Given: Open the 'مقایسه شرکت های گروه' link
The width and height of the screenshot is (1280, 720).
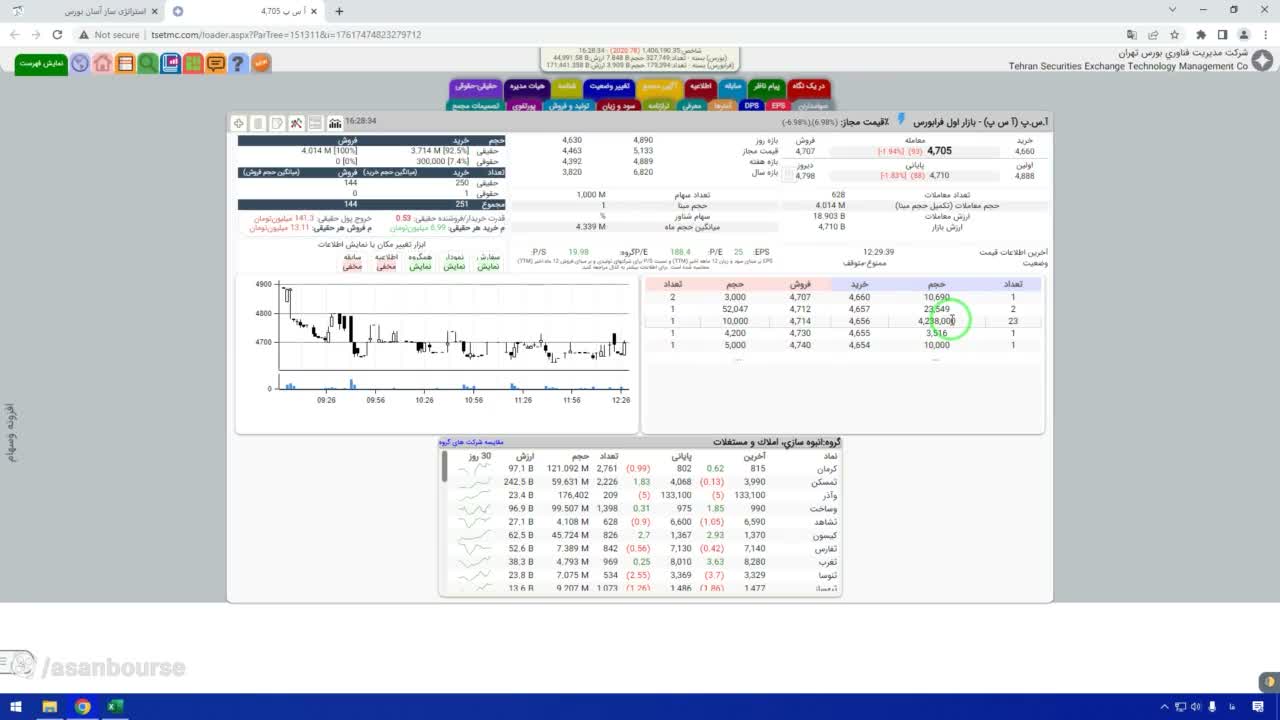Looking at the screenshot, I should pos(471,442).
